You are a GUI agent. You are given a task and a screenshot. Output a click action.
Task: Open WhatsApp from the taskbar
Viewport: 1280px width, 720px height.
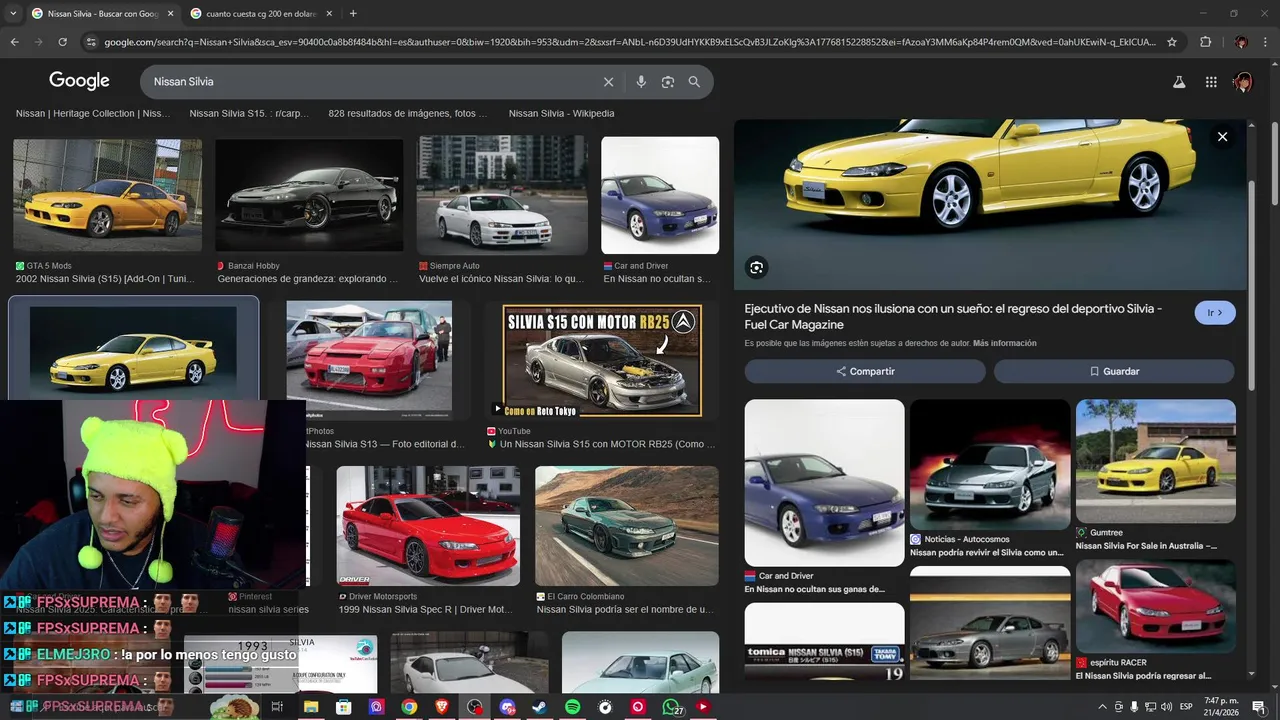[x=671, y=707]
